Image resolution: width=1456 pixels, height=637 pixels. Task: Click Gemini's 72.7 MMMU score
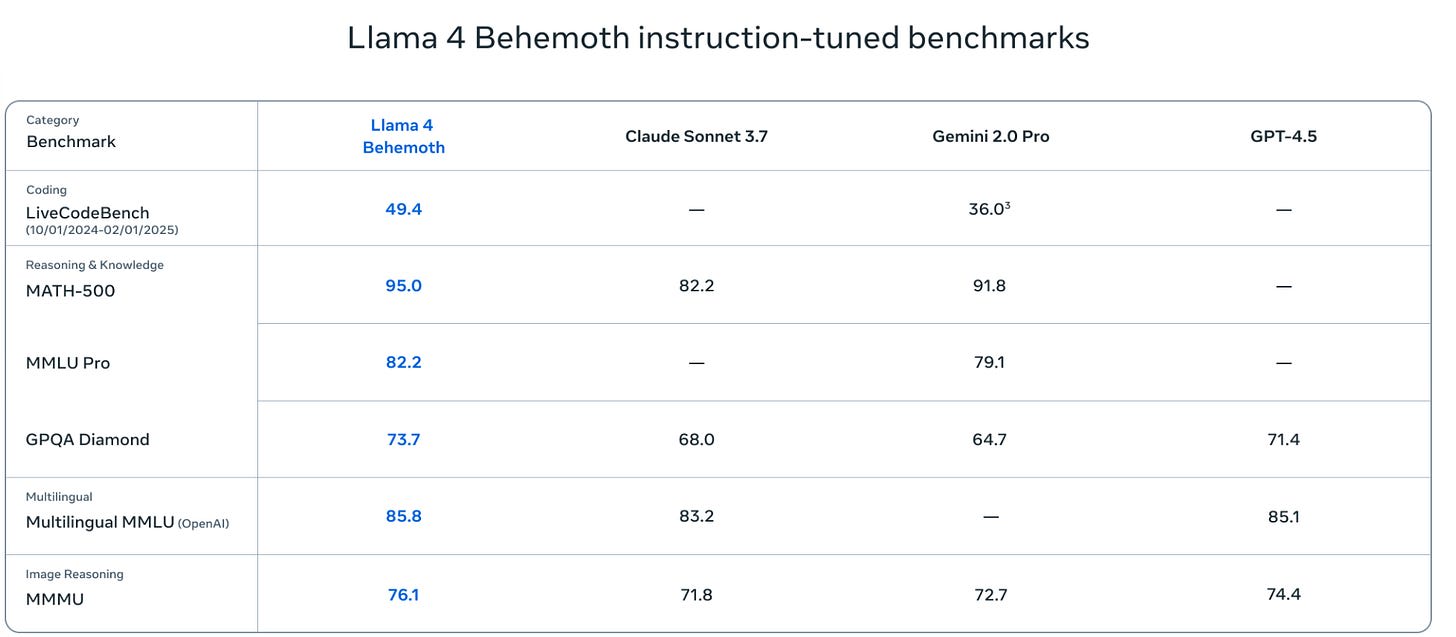click(988, 595)
